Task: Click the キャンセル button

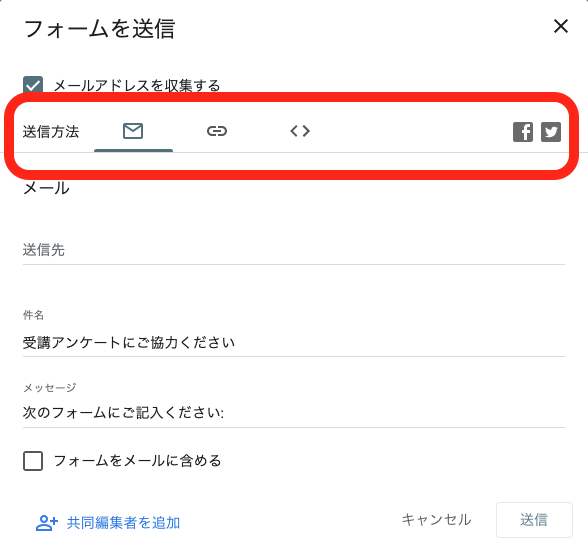Action: pyautogui.click(x=436, y=520)
